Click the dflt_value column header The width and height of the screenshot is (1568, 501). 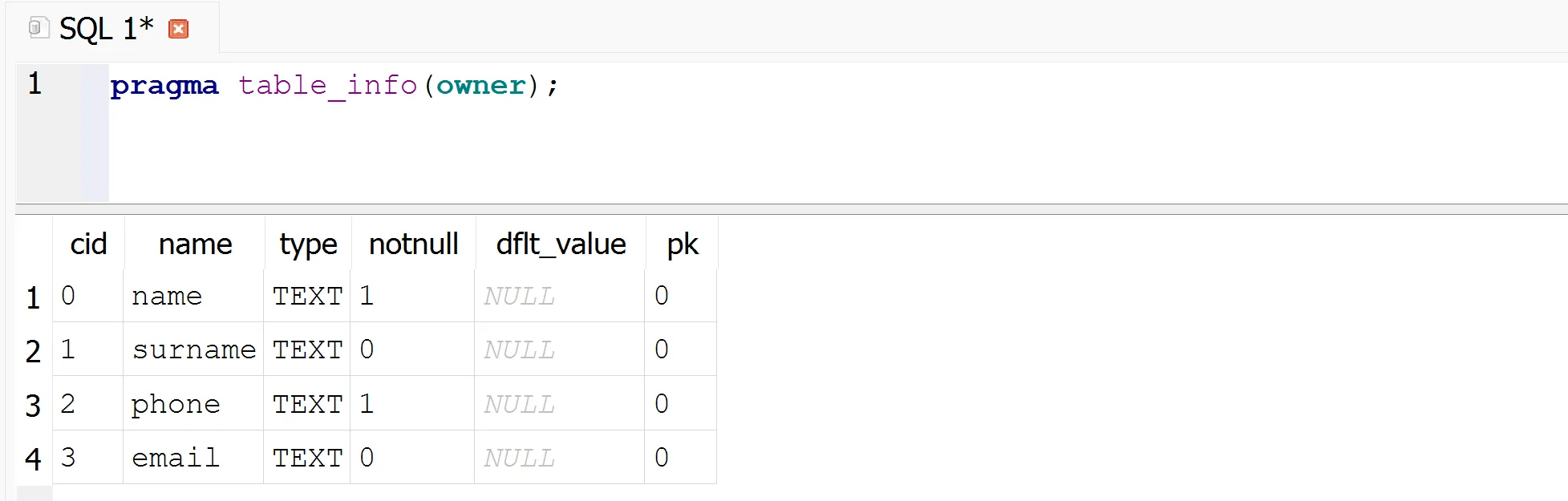[x=561, y=244]
